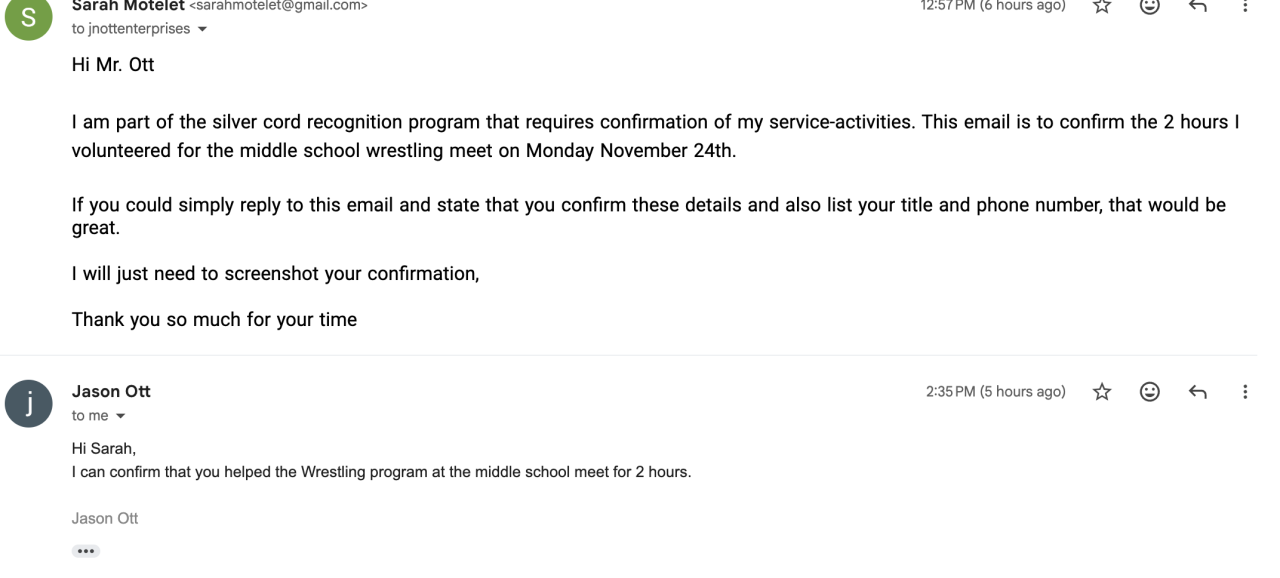Show trimmed content with ellipsis button
This screenshot has height=578, width=1280.
pyautogui.click(x=86, y=551)
